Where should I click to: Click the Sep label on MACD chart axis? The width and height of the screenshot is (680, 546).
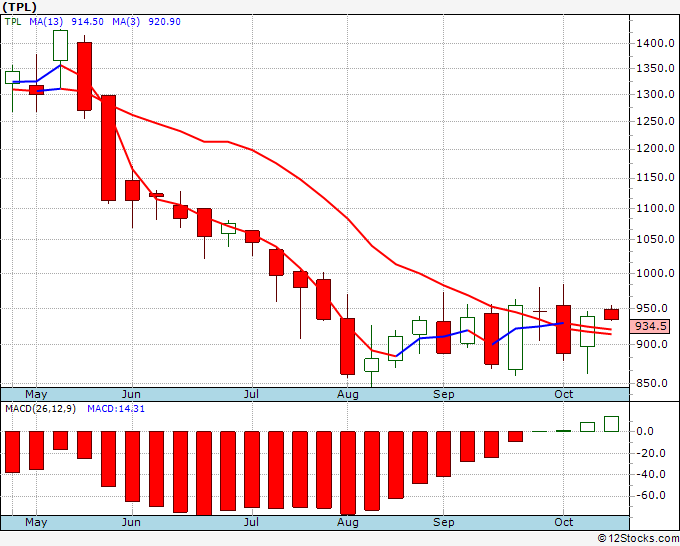click(x=444, y=523)
